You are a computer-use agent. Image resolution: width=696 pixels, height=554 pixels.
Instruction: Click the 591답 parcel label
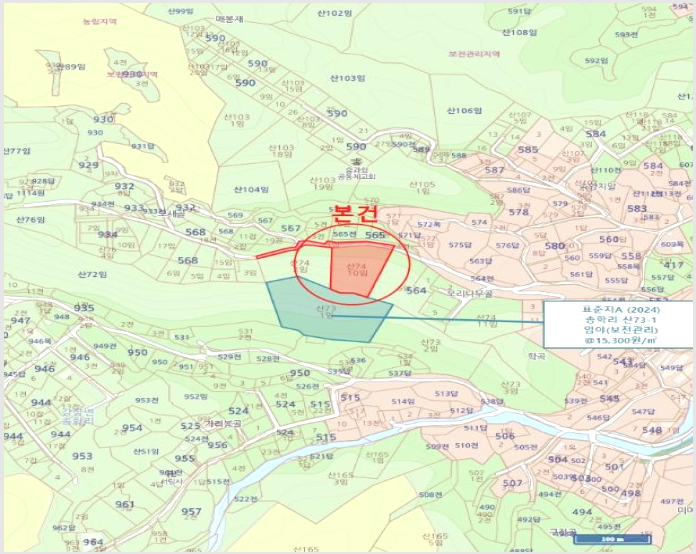519,12
